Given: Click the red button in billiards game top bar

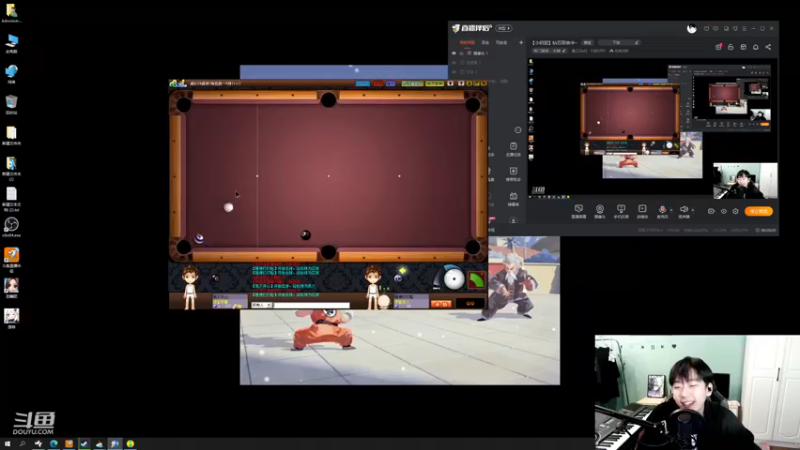Looking at the screenshot, I should pos(378,84).
